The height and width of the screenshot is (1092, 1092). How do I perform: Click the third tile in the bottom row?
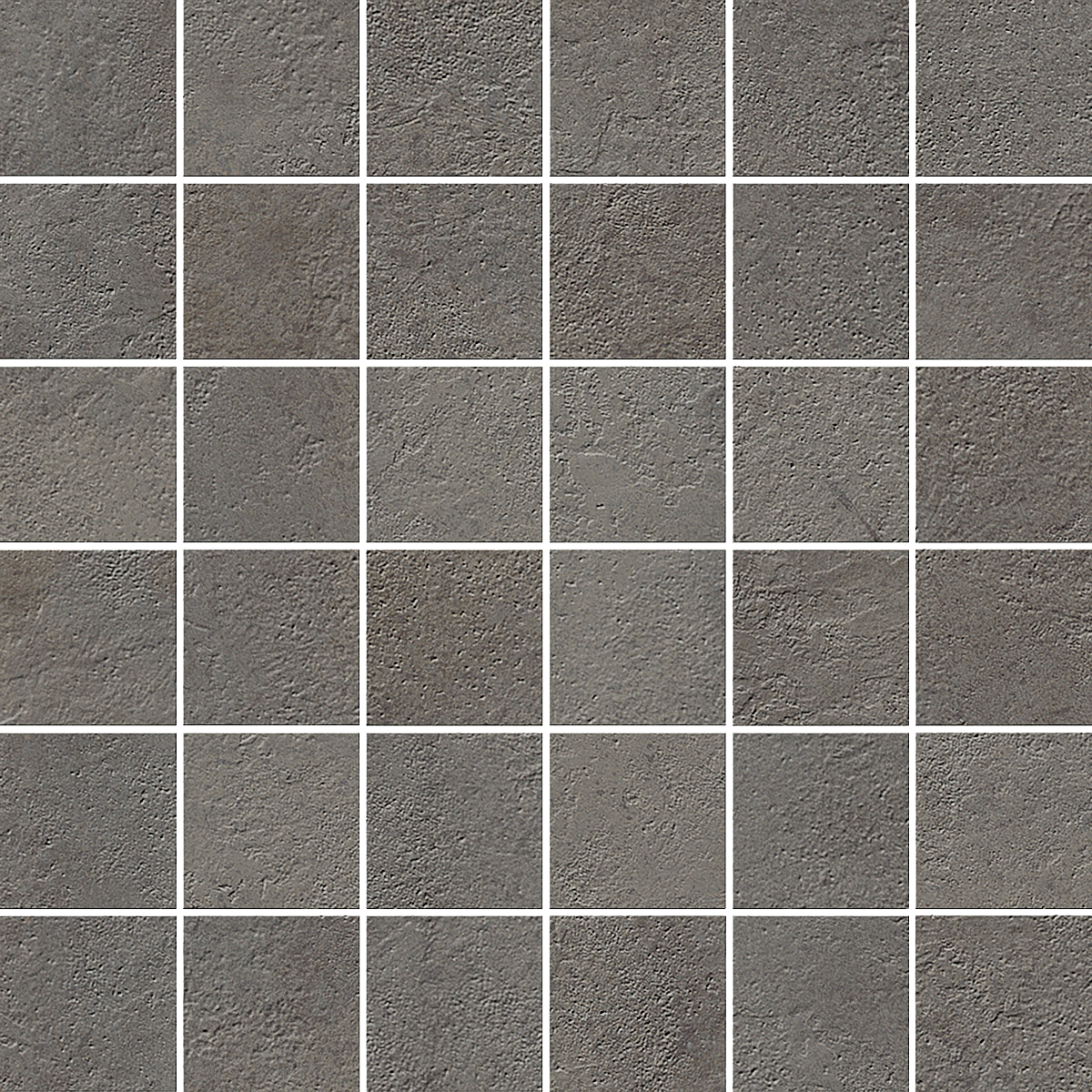point(454,1004)
